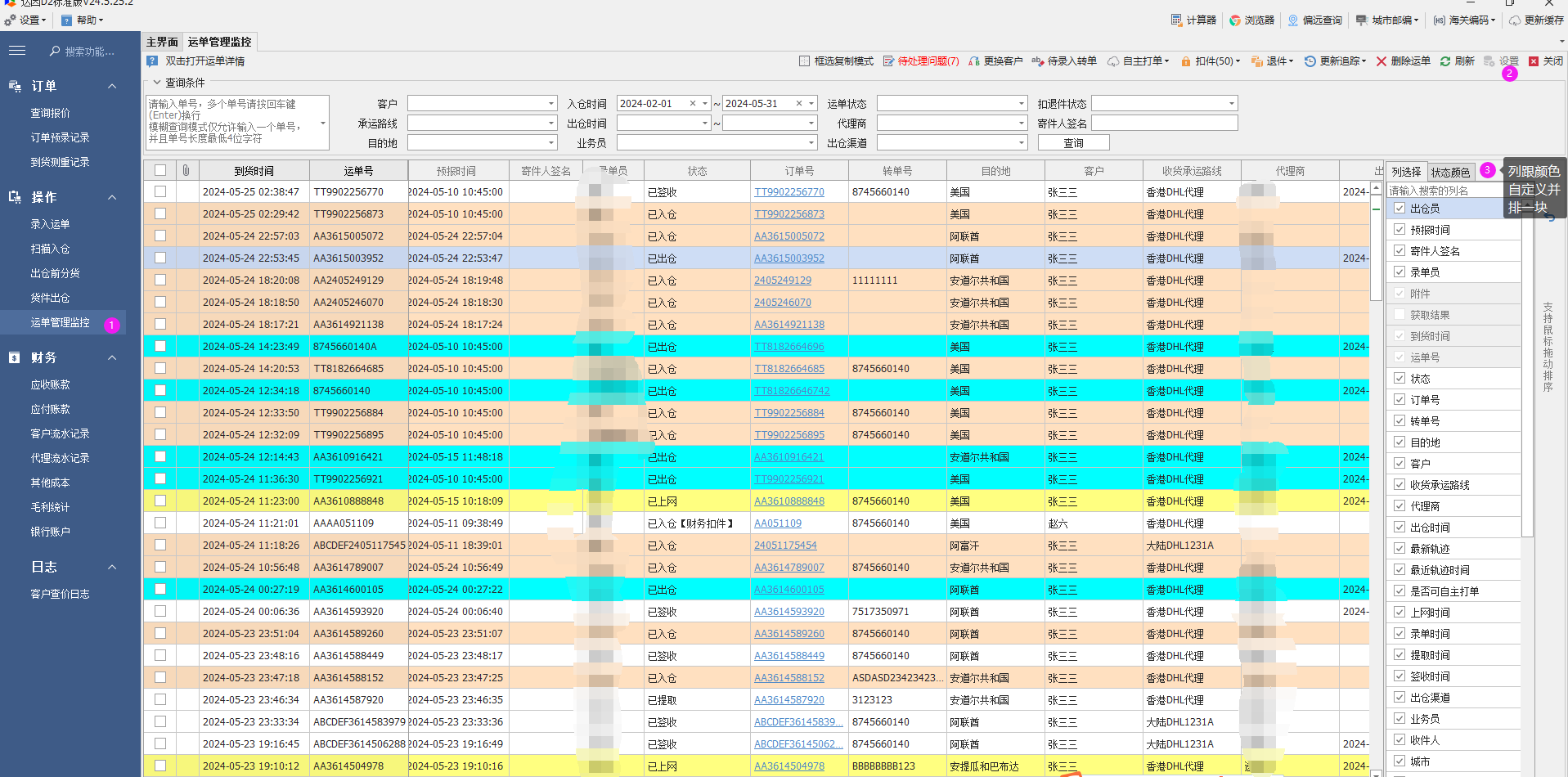Click the 更新缓存 update cache icon

pyautogui.click(x=1515, y=20)
